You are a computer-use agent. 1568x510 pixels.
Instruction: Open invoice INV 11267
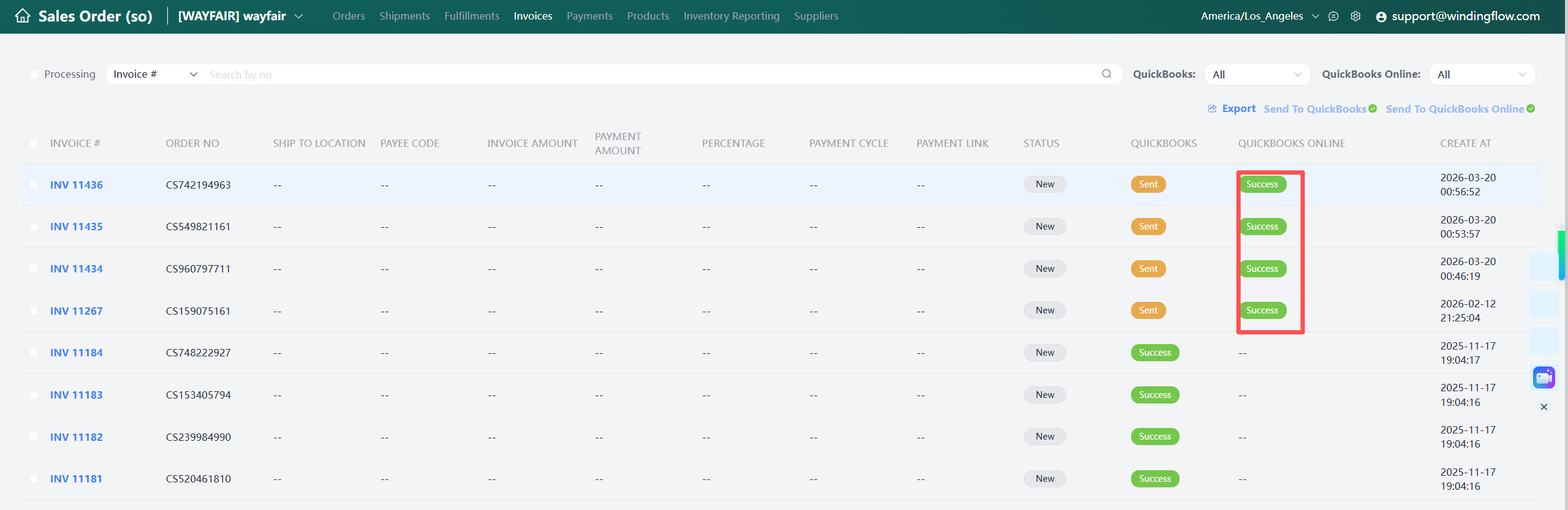pyautogui.click(x=77, y=311)
